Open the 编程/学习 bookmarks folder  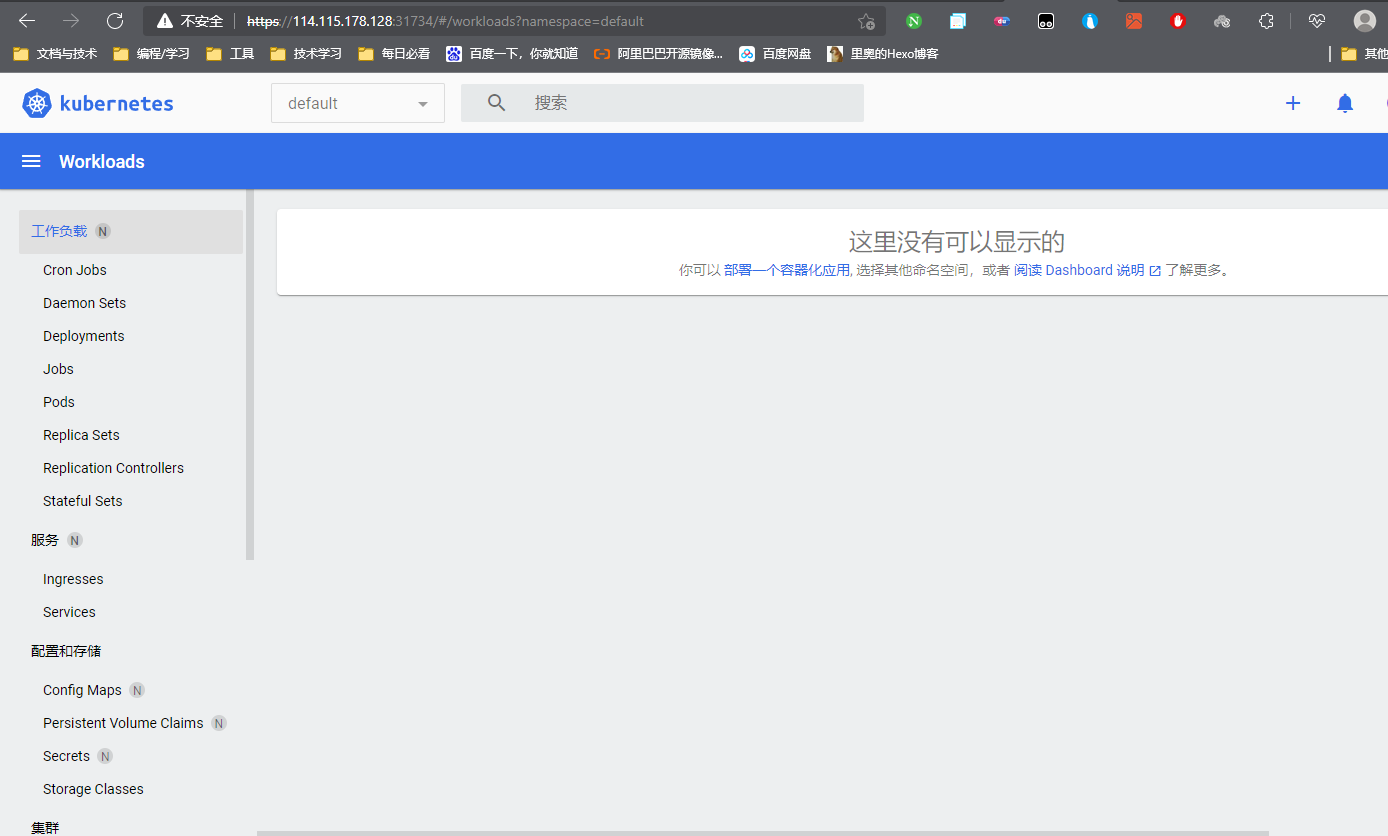pos(150,53)
